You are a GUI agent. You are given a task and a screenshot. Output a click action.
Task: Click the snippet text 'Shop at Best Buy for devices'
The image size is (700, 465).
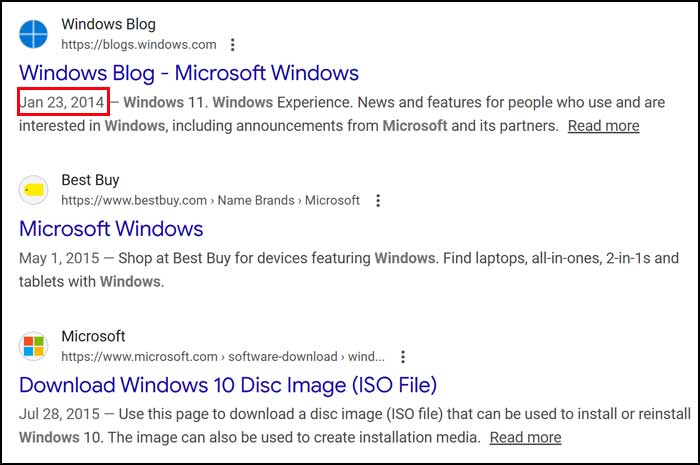click(213, 258)
